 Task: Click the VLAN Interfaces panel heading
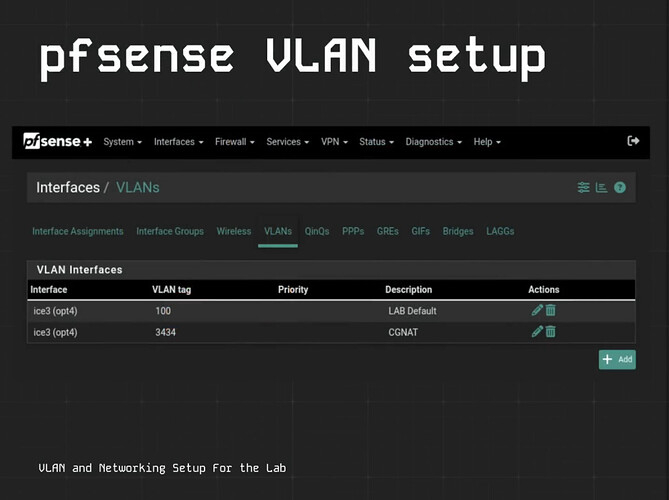79,270
